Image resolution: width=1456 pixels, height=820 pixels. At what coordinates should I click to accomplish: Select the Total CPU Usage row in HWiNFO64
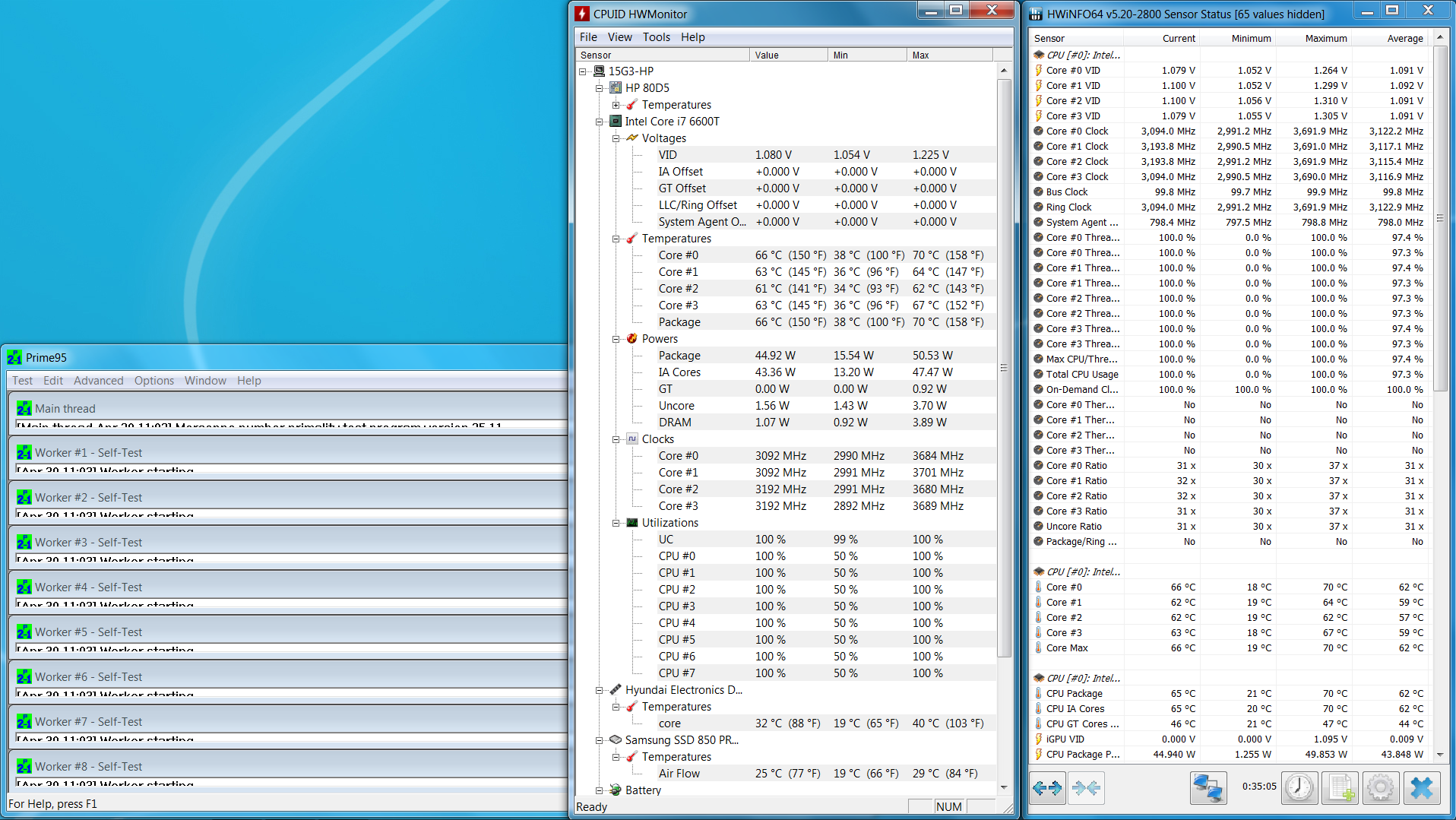[x=1230, y=374]
